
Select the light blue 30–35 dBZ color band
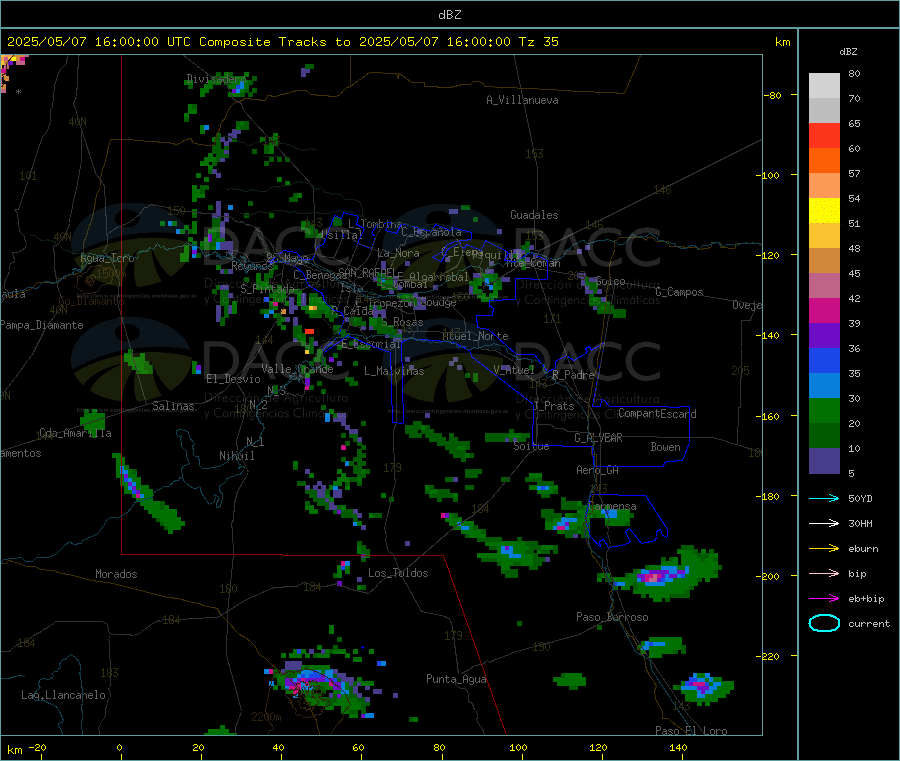click(x=824, y=386)
